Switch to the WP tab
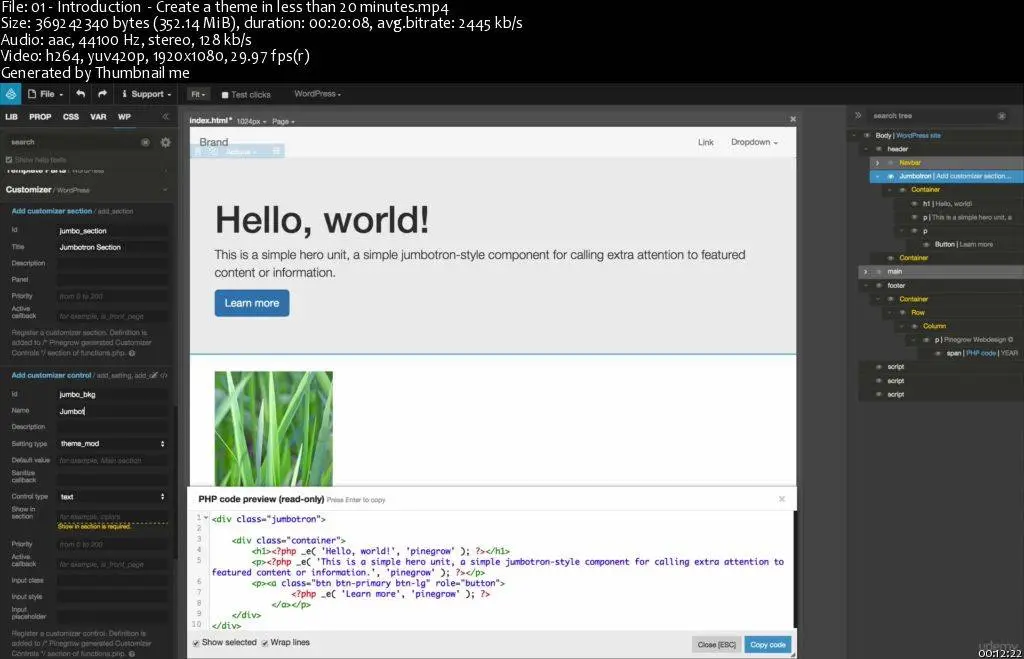This screenshot has width=1024, height=659. point(124,117)
